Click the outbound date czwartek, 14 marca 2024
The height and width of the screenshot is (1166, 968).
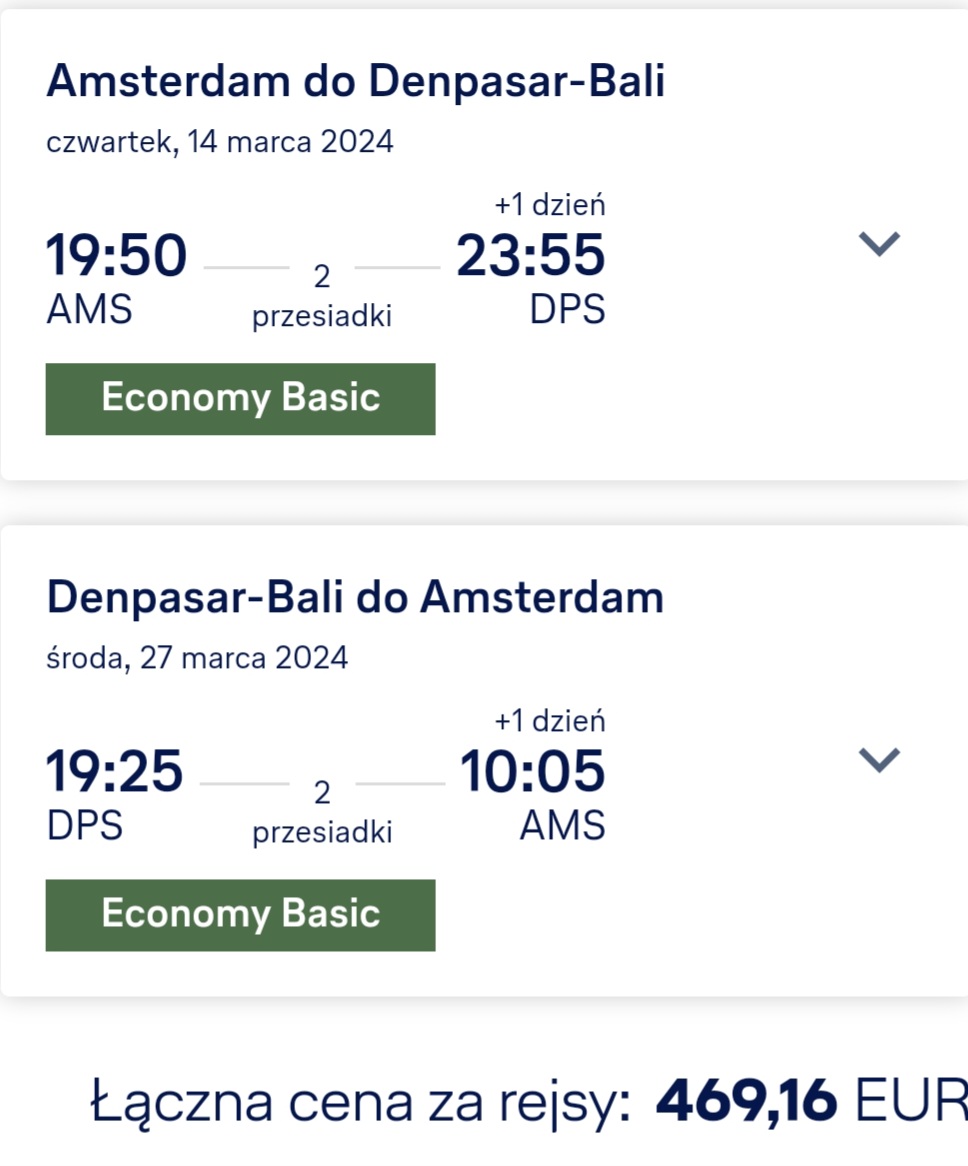219,141
